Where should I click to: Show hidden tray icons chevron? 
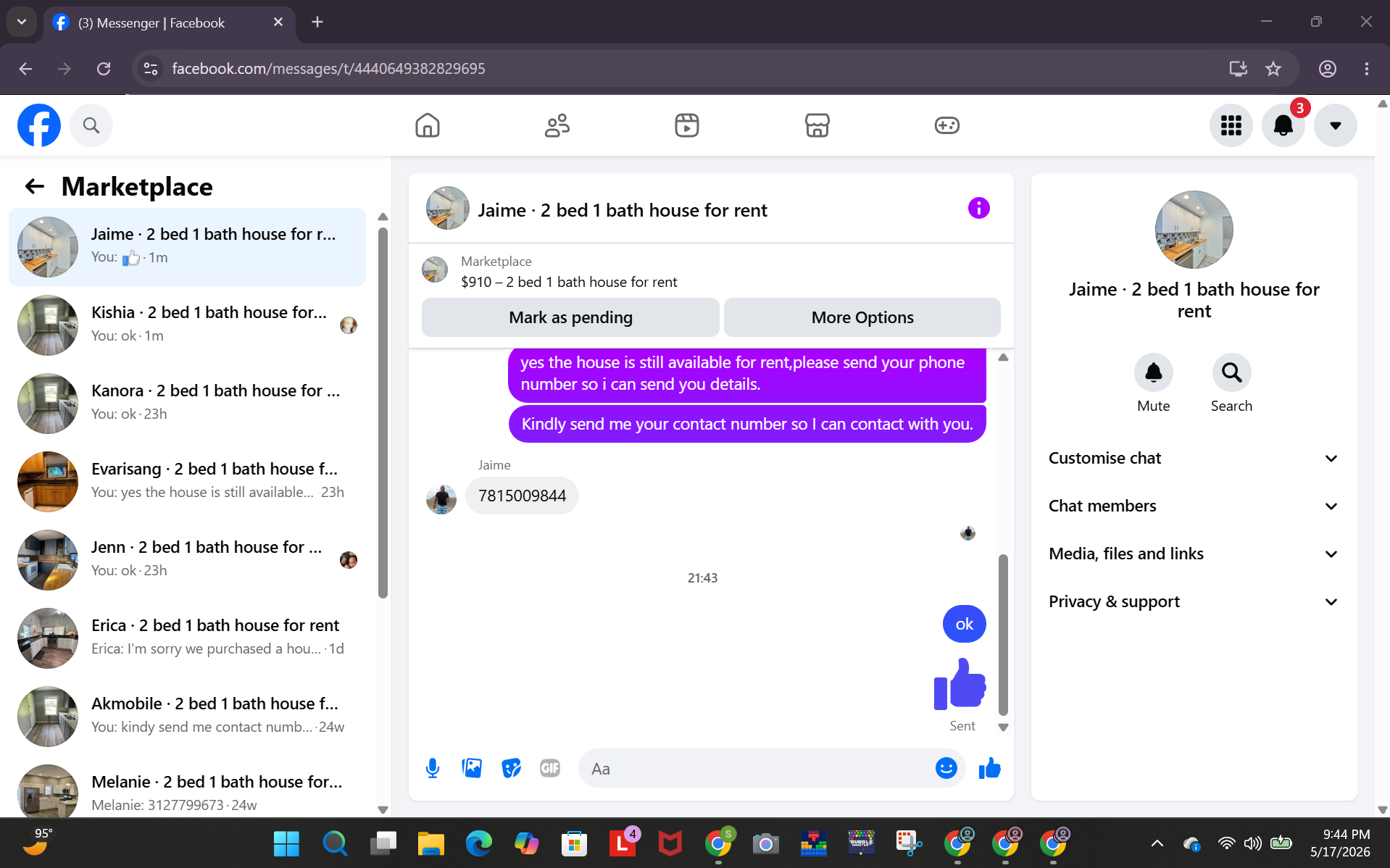(x=1157, y=843)
